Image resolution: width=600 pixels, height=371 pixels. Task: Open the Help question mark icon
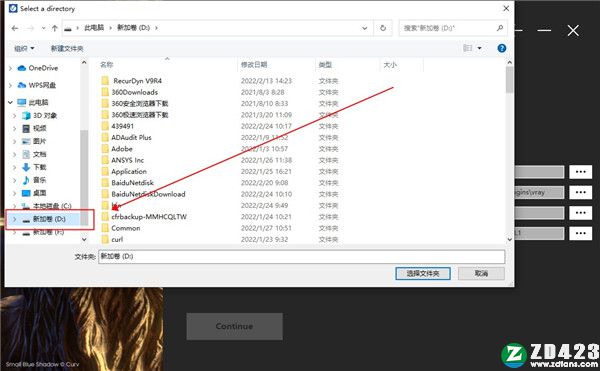click(501, 48)
